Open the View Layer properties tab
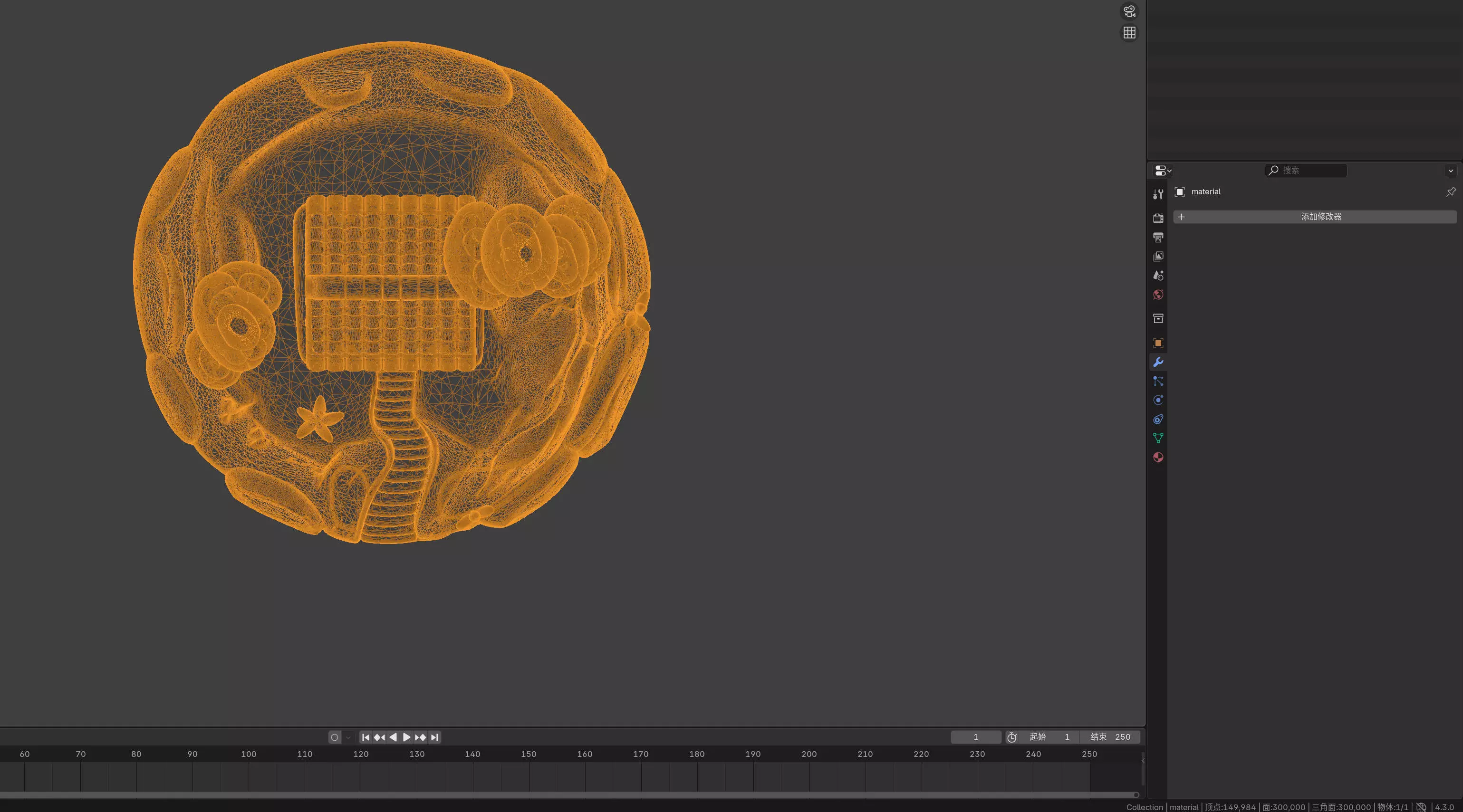The width and height of the screenshot is (1463, 812). [x=1158, y=257]
